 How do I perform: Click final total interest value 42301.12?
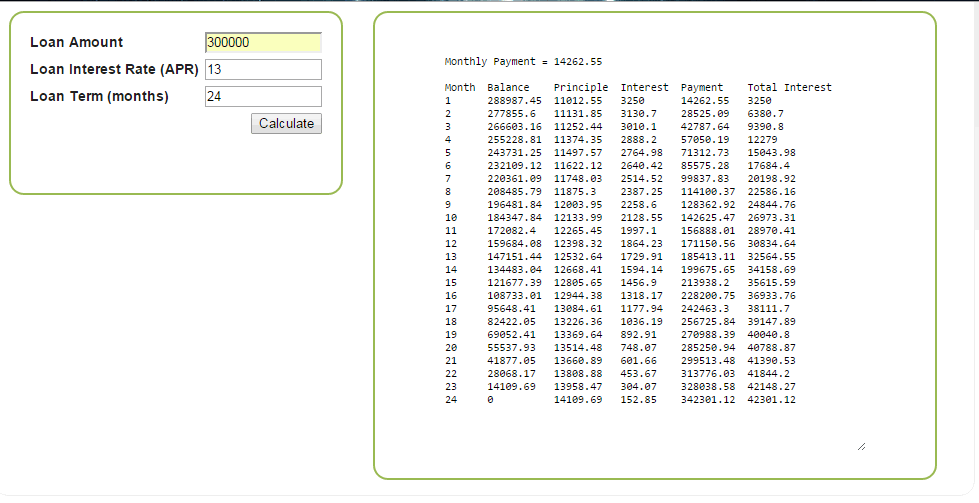[x=772, y=400]
